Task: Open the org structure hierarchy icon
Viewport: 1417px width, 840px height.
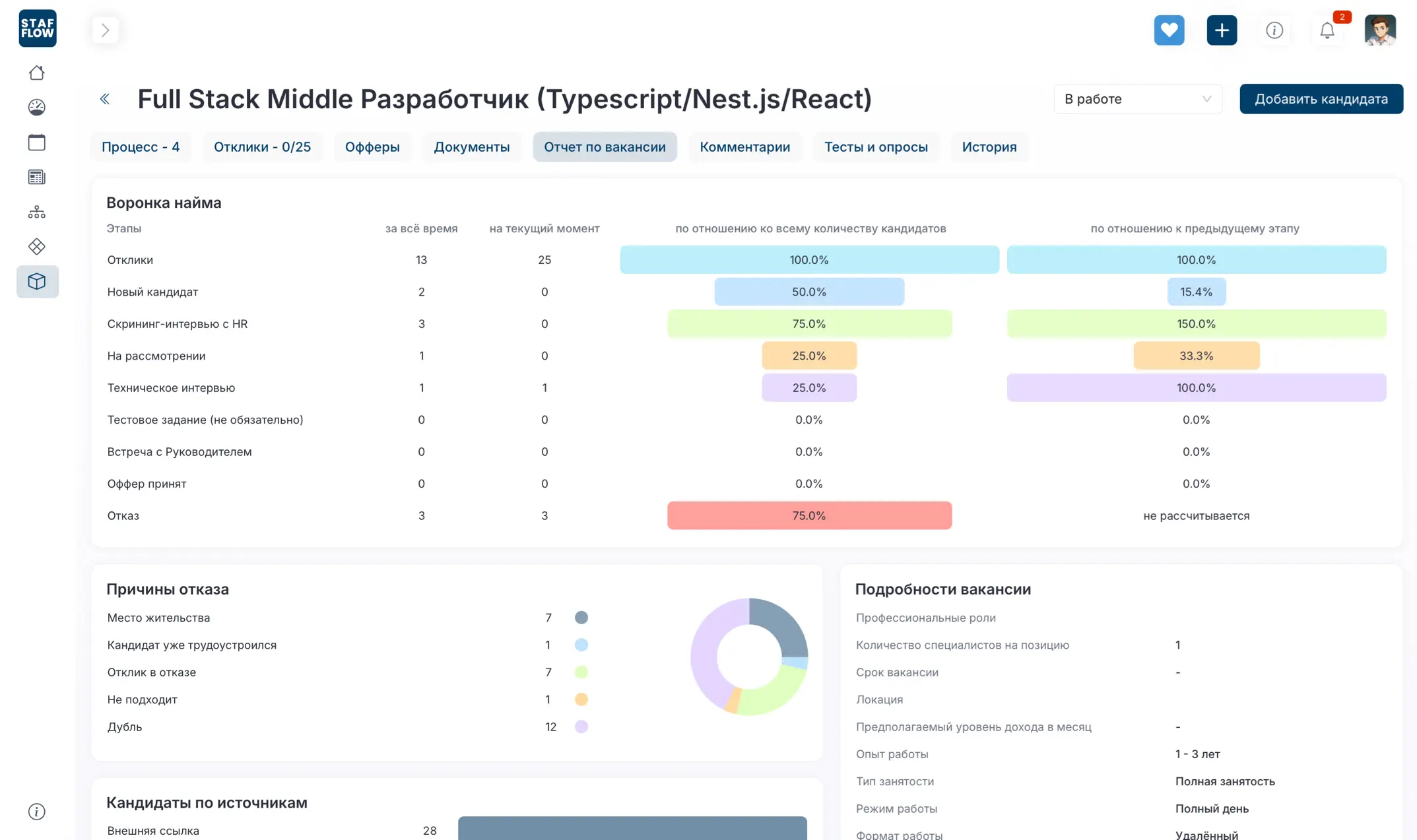Action: pyautogui.click(x=37, y=212)
